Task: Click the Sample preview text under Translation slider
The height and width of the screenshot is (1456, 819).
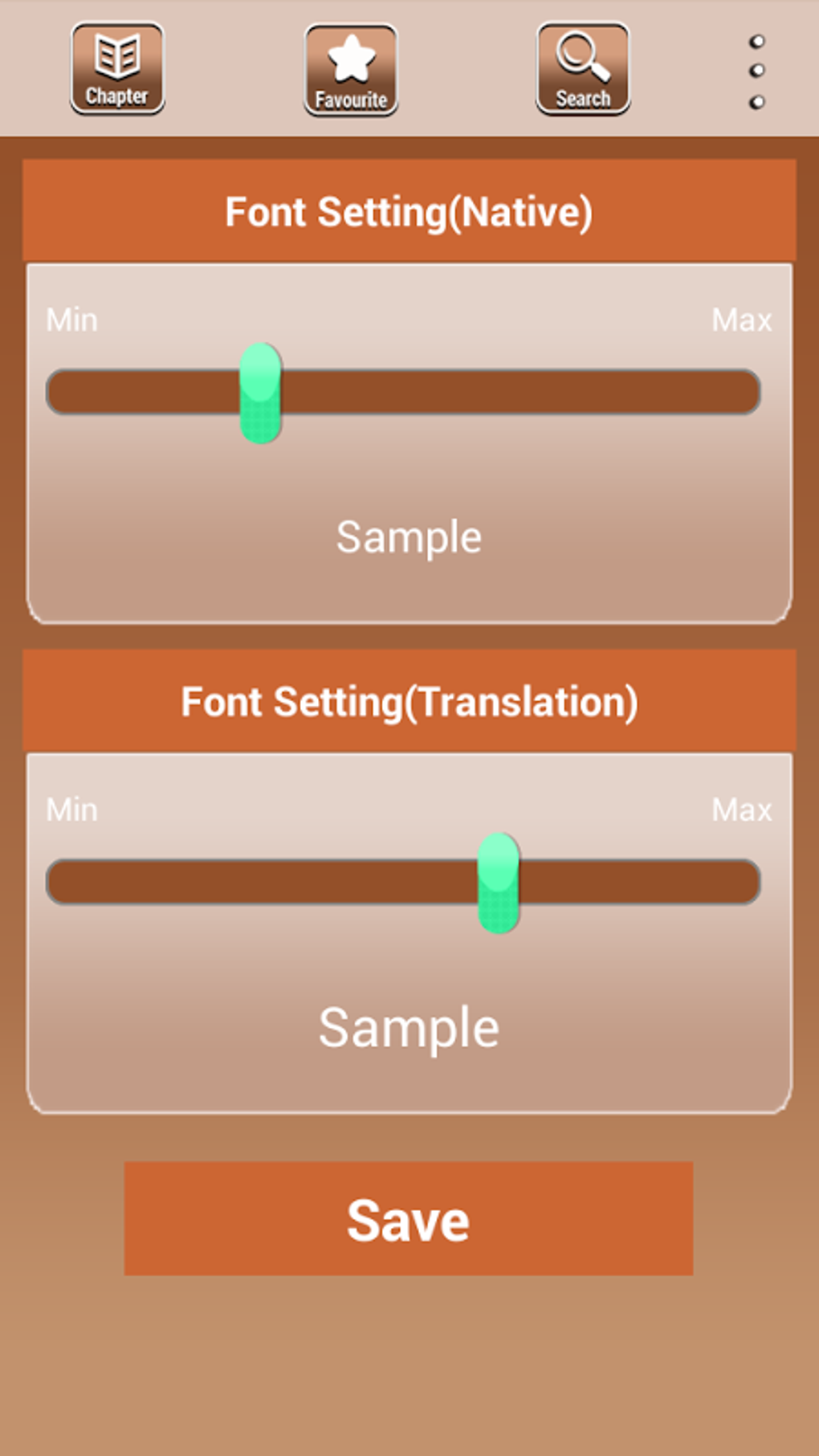Action: pos(409,1028)
